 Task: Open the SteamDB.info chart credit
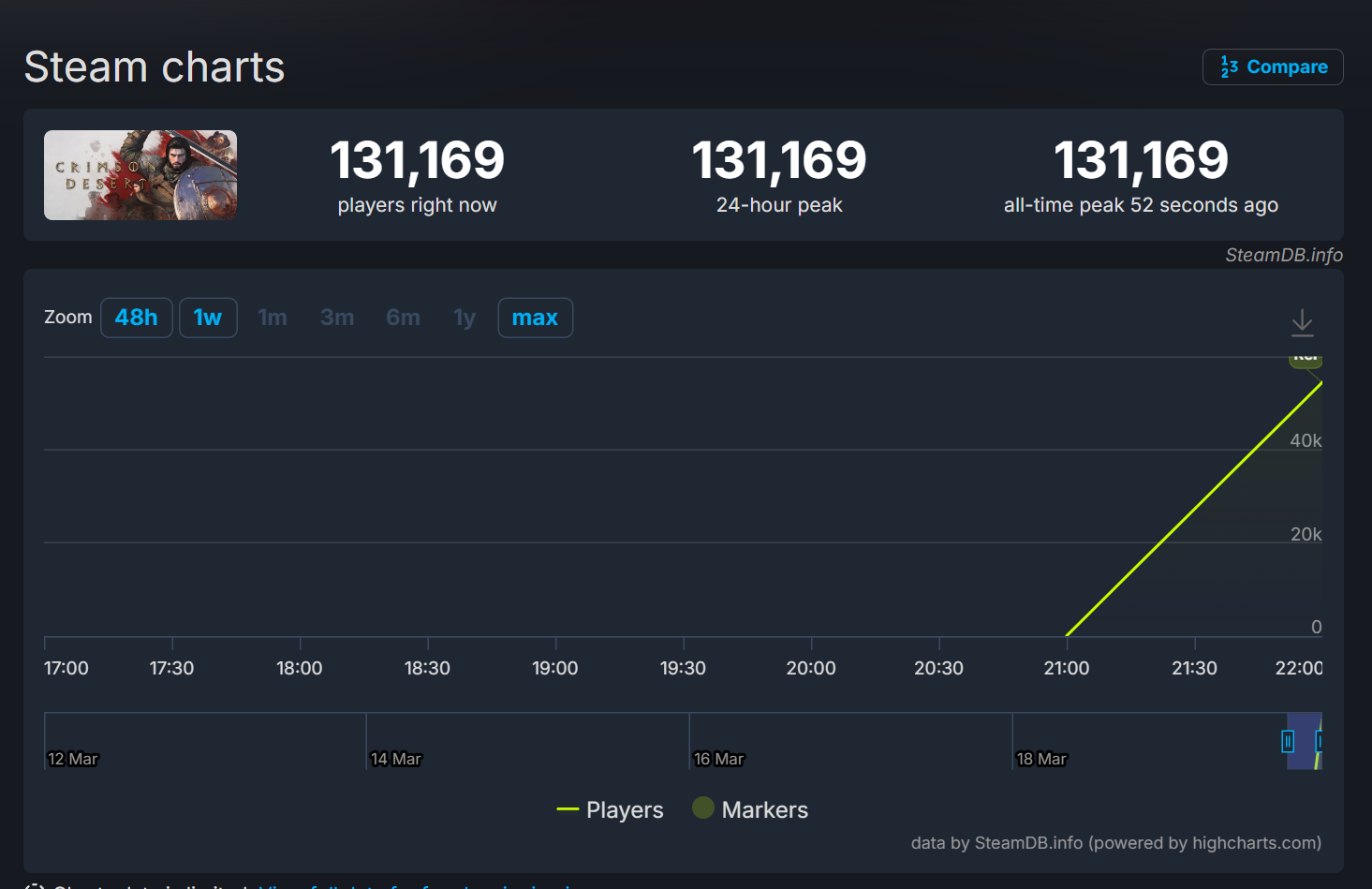pos(1283,255)
